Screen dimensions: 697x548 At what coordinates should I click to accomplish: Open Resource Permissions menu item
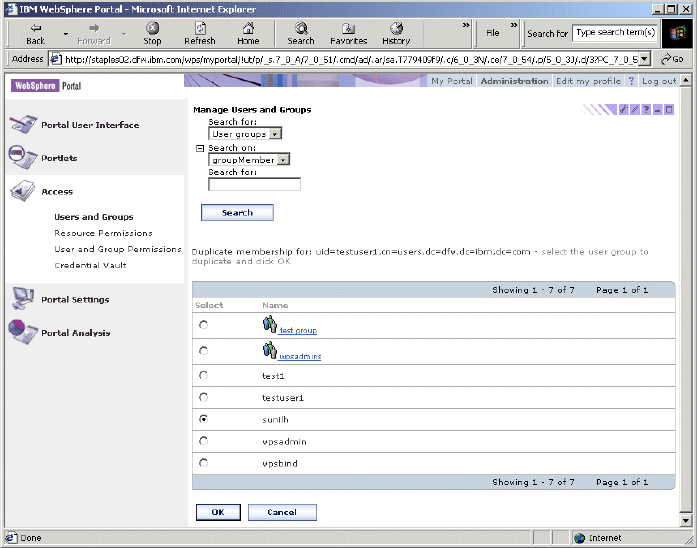click(x=103, y=233)
